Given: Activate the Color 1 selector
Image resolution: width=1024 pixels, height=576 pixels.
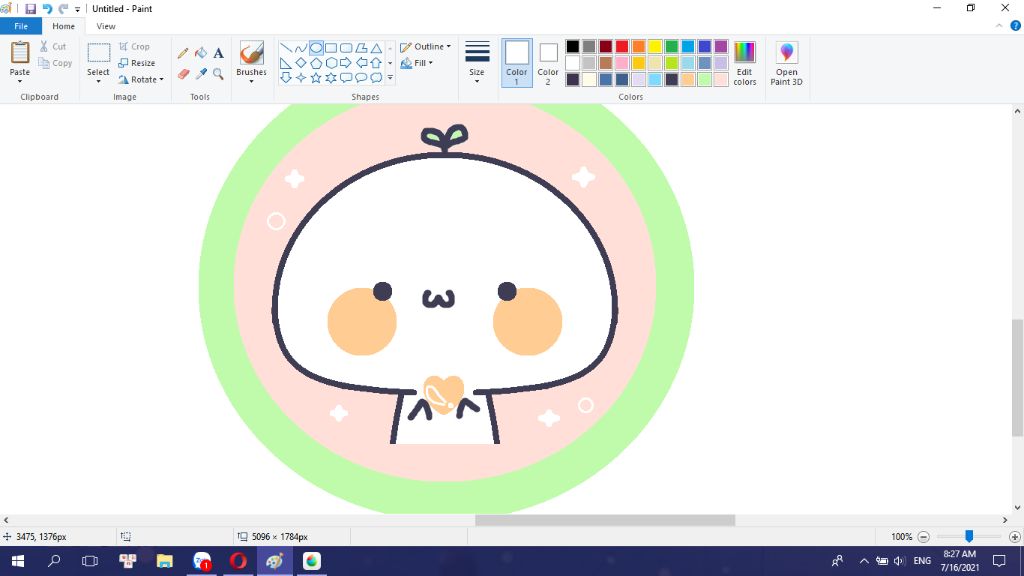Looking at the screenshot, I should tap(517, 63).
